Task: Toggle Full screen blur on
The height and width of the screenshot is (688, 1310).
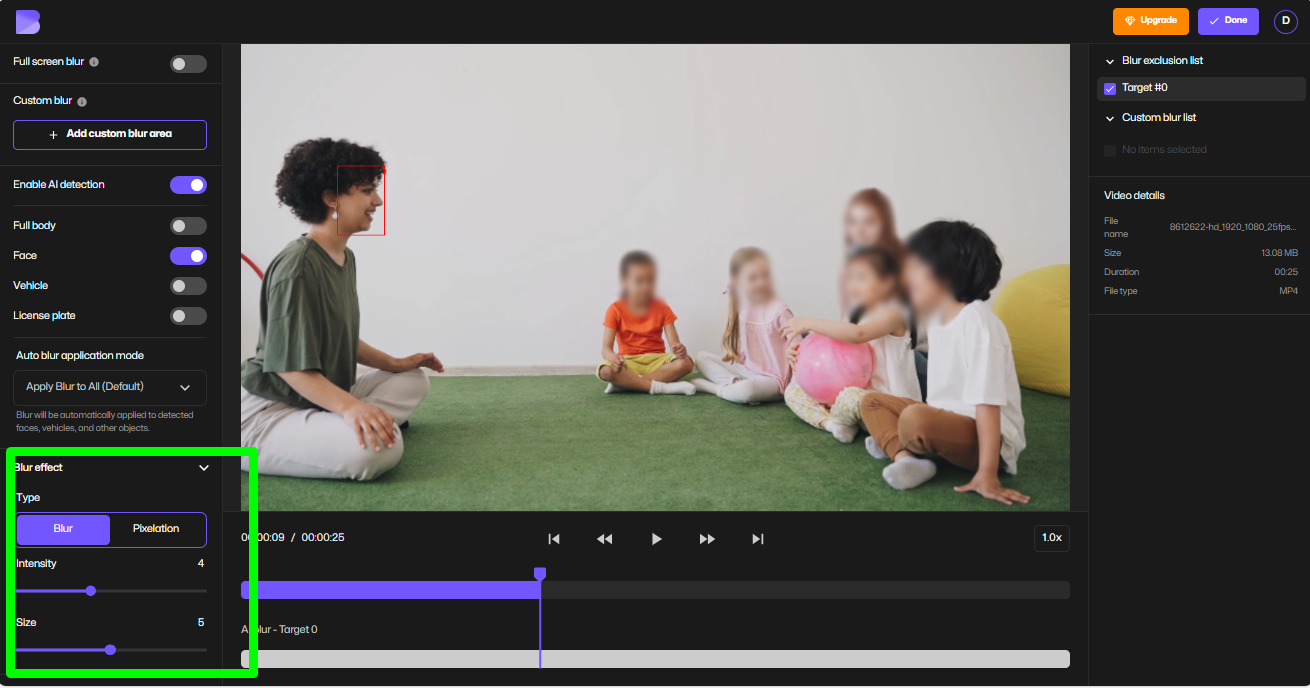Action: 188,64
